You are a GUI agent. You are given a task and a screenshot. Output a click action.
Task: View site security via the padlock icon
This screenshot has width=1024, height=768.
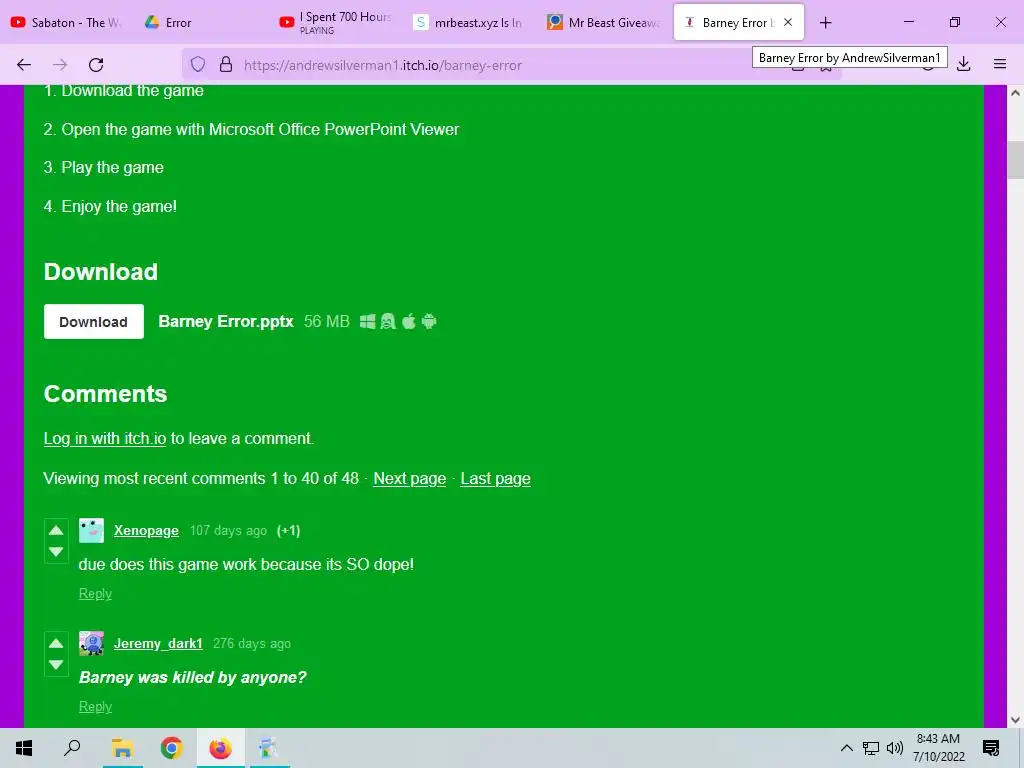226,65
